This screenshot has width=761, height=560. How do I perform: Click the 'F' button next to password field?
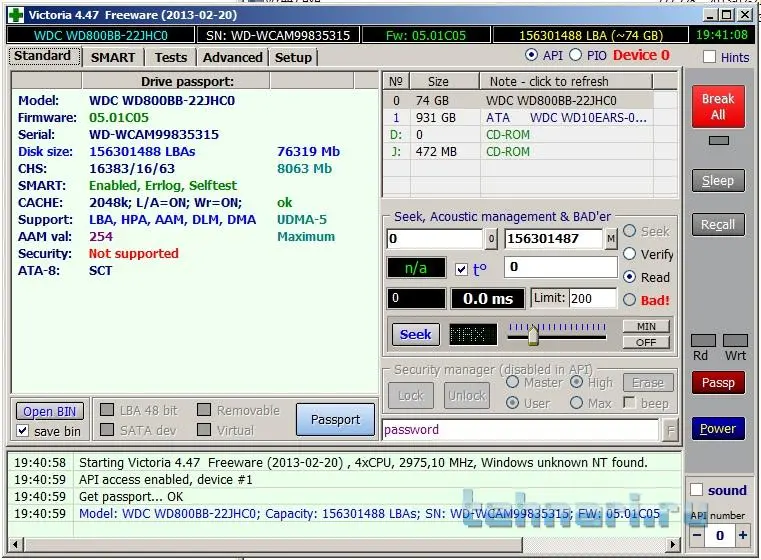click(670, 430)
